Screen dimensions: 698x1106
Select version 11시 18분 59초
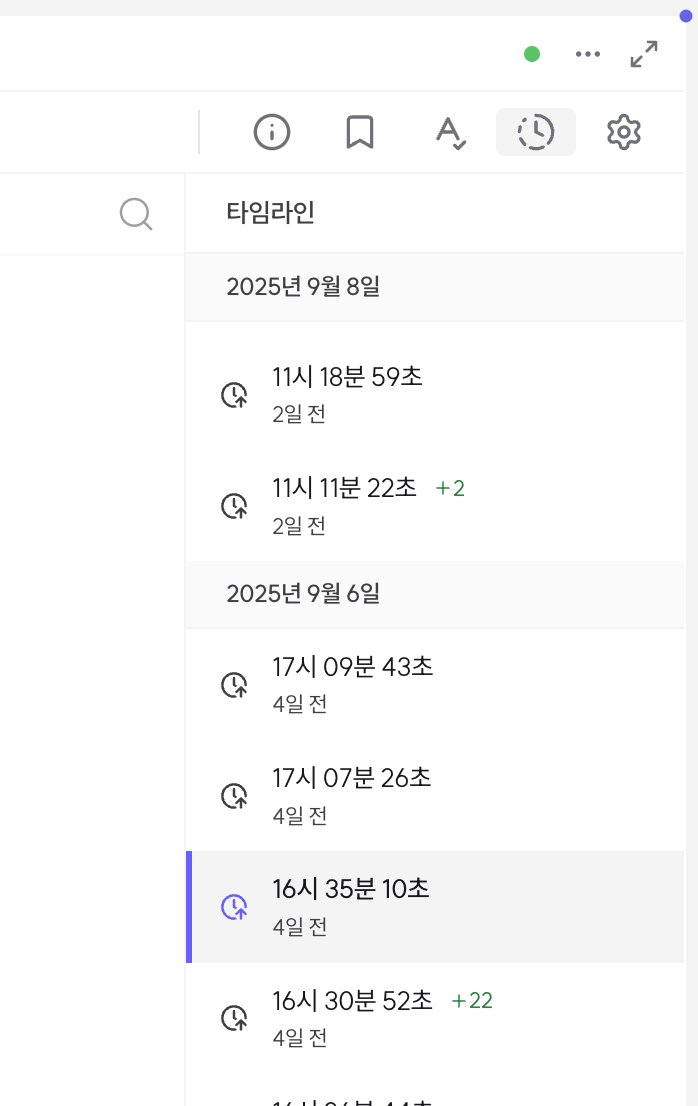pyautogui.click(x=344, y=378)
